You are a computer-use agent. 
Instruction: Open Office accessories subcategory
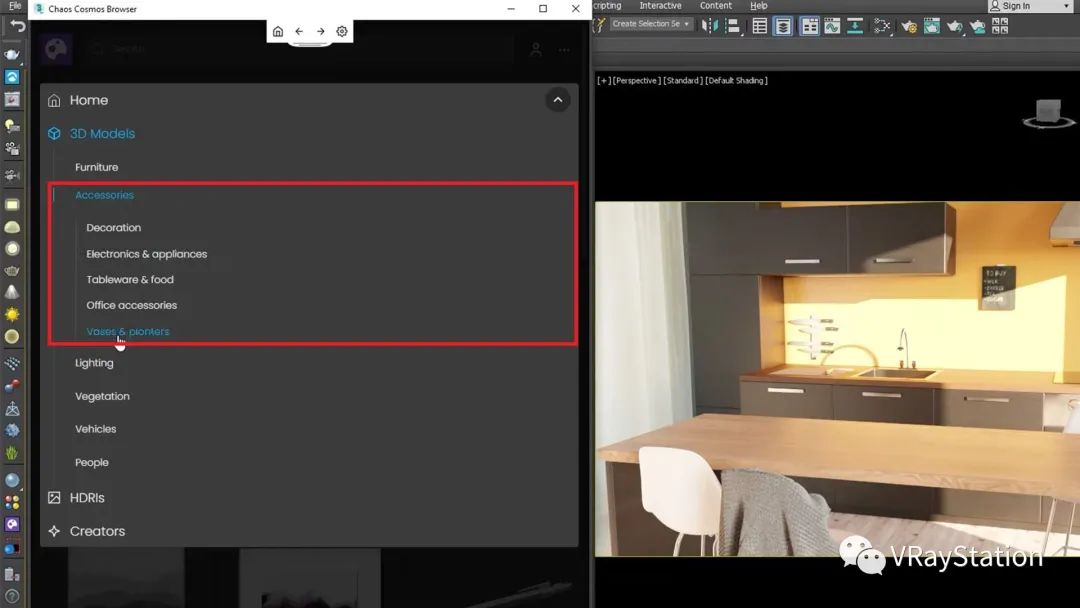[132, 305]
